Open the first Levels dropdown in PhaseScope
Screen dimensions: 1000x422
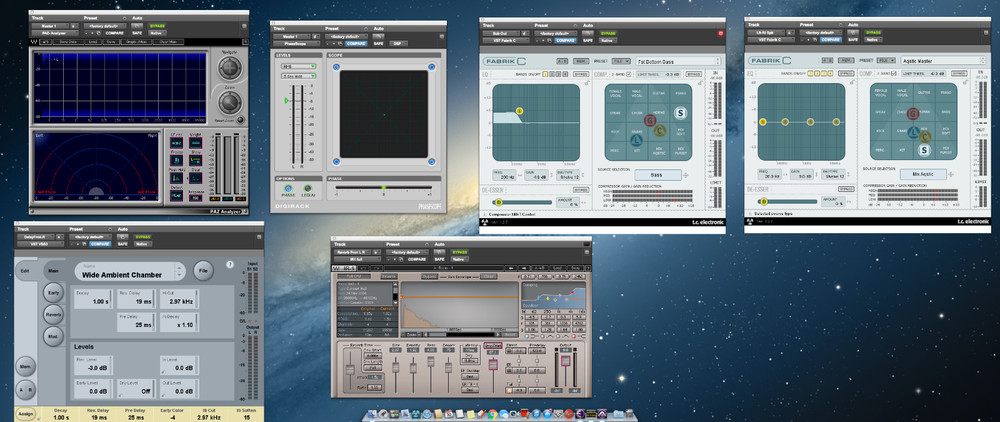(299, 66)
